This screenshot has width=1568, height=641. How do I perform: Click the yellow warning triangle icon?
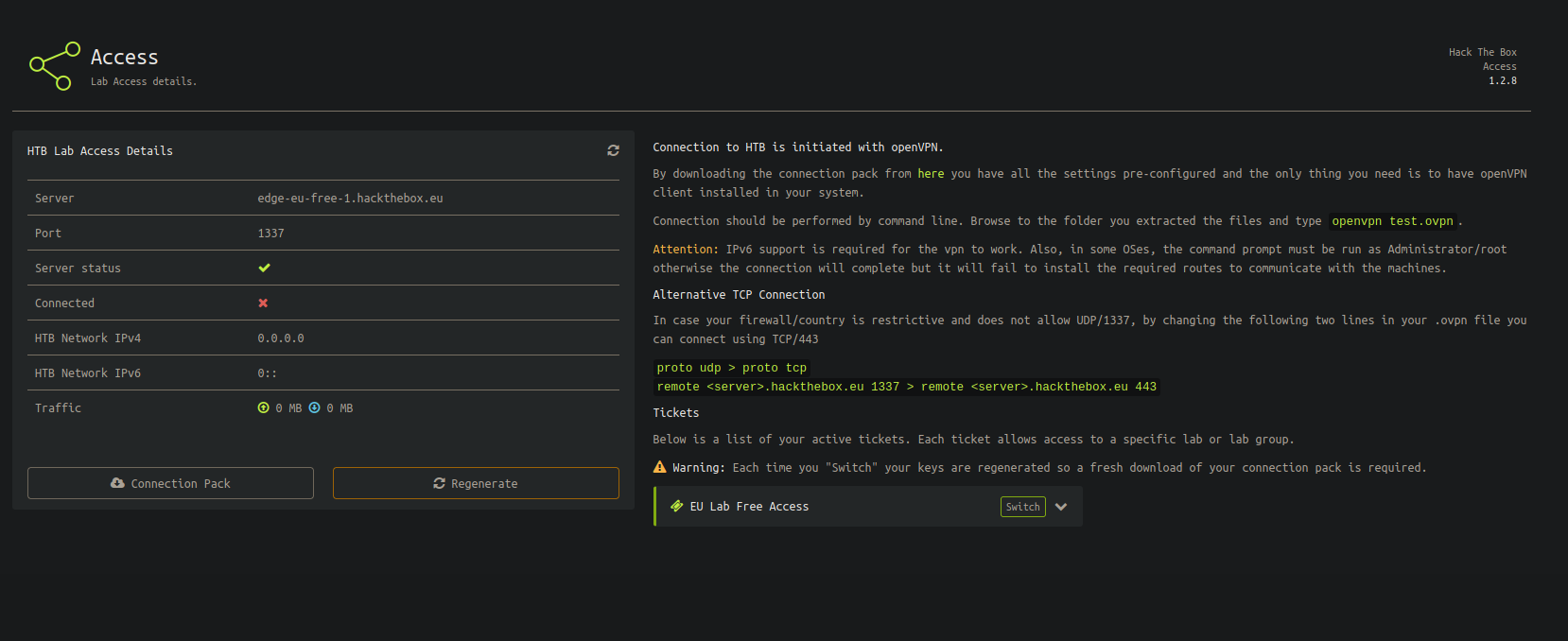point(659,467)
